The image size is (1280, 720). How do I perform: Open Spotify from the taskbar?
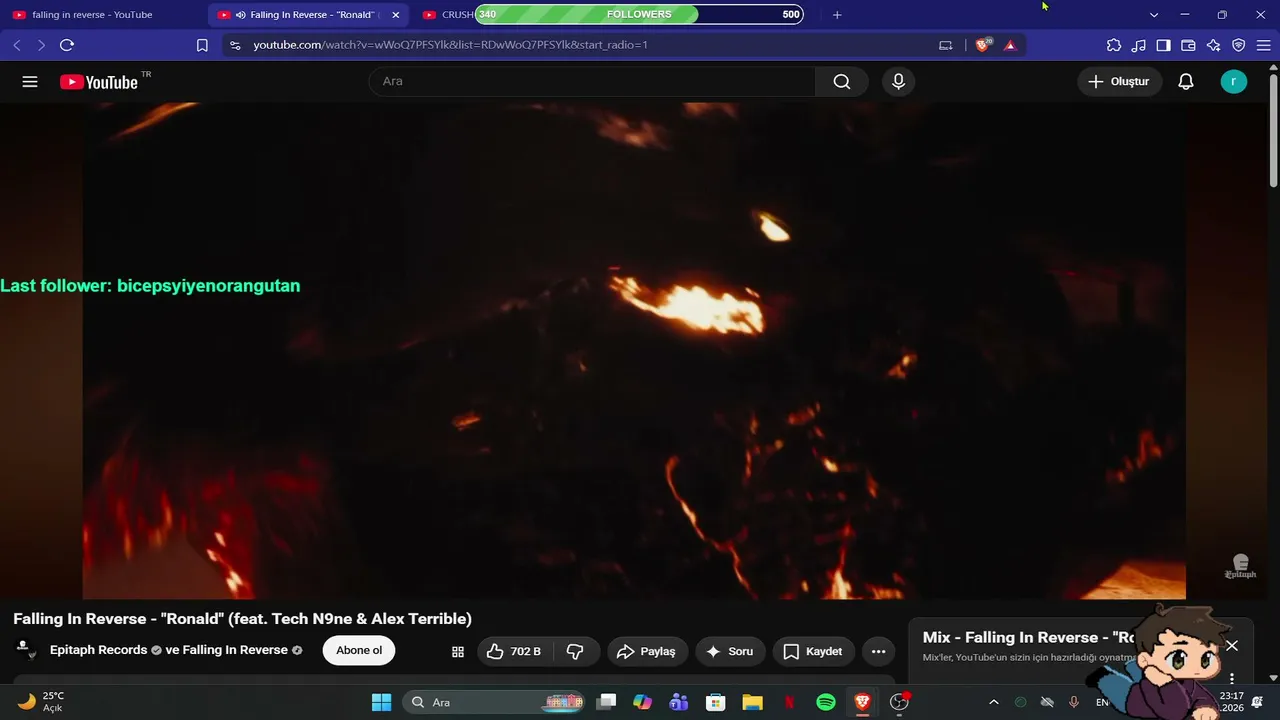click(x=826, y=702)
